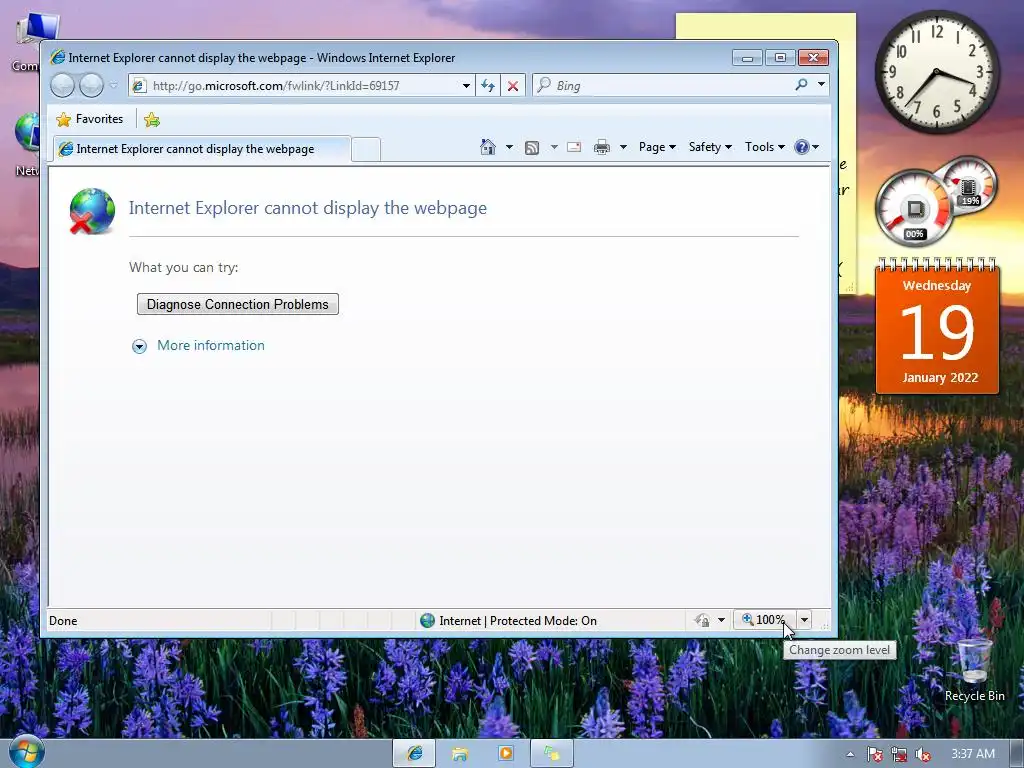Expand the address bar autocomplete dropdown

pos(466,86)
